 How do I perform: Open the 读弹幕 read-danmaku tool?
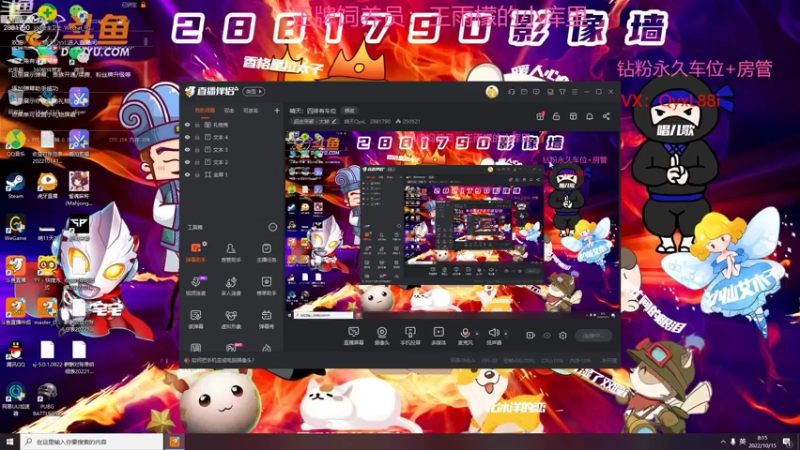tap(195, 319)
